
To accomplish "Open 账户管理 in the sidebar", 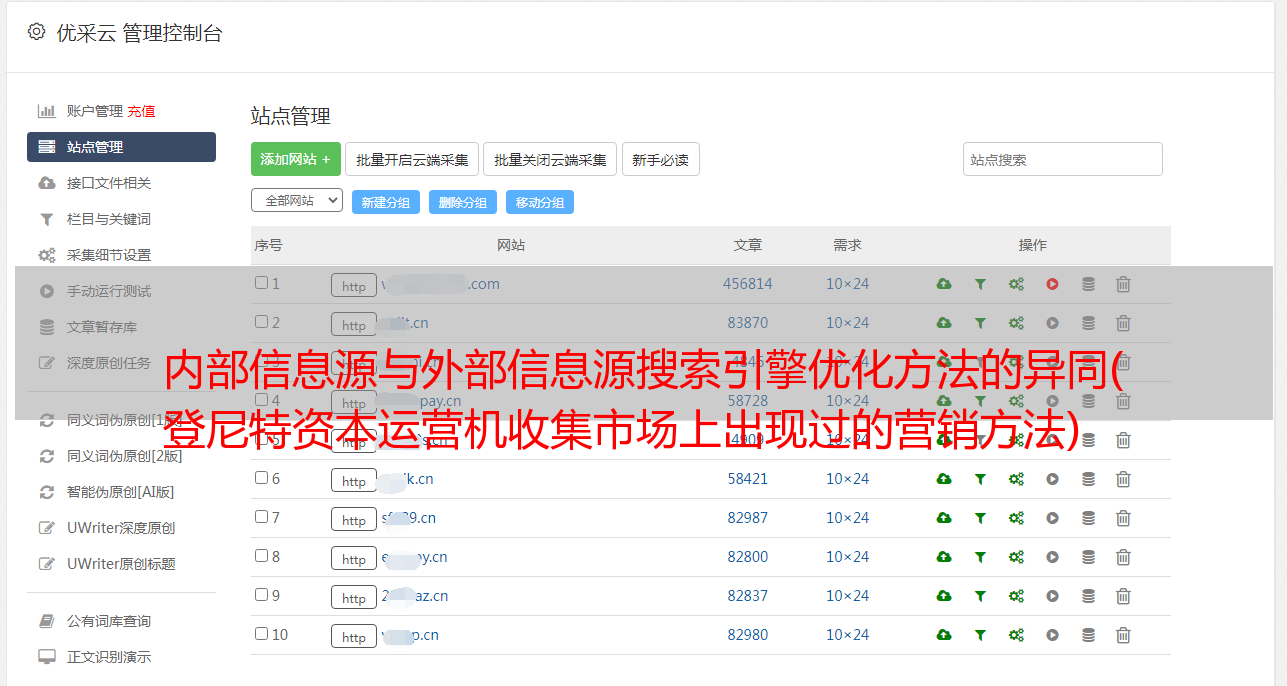I will (94, 111).
